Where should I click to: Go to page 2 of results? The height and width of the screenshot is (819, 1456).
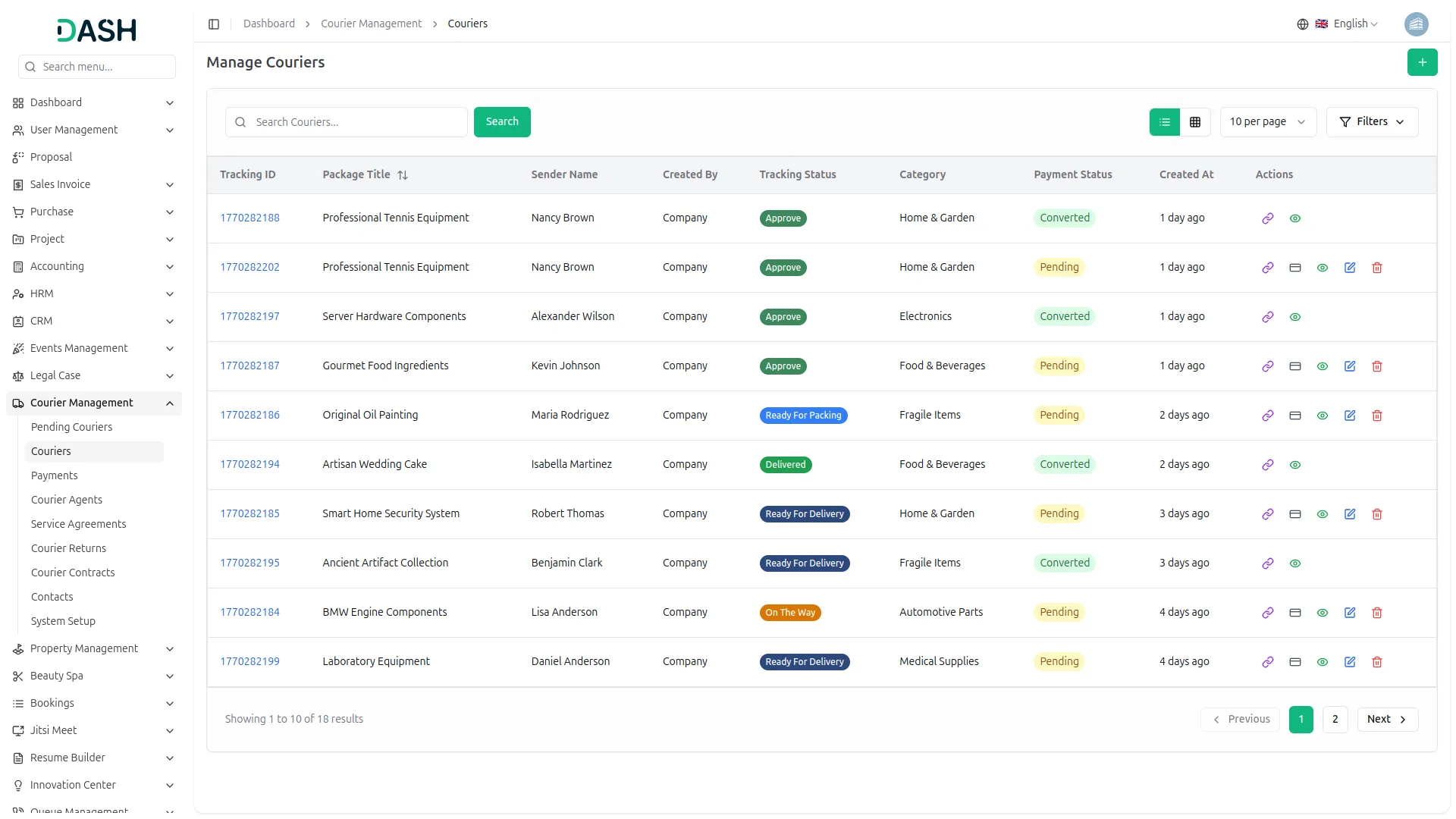click(x=1335, y=720)
